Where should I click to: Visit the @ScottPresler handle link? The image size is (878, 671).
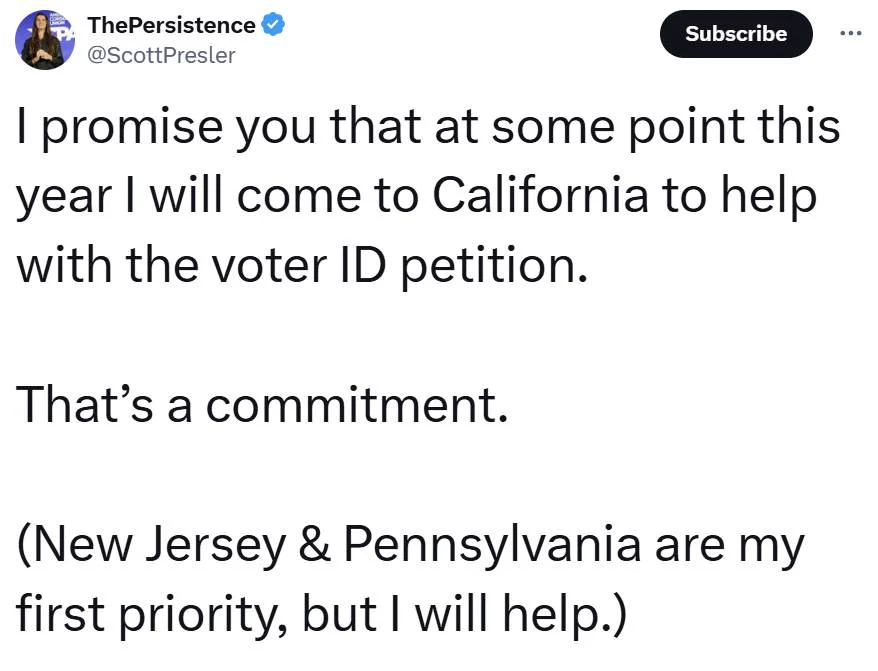pyautogui.click(x=162, y=55)
